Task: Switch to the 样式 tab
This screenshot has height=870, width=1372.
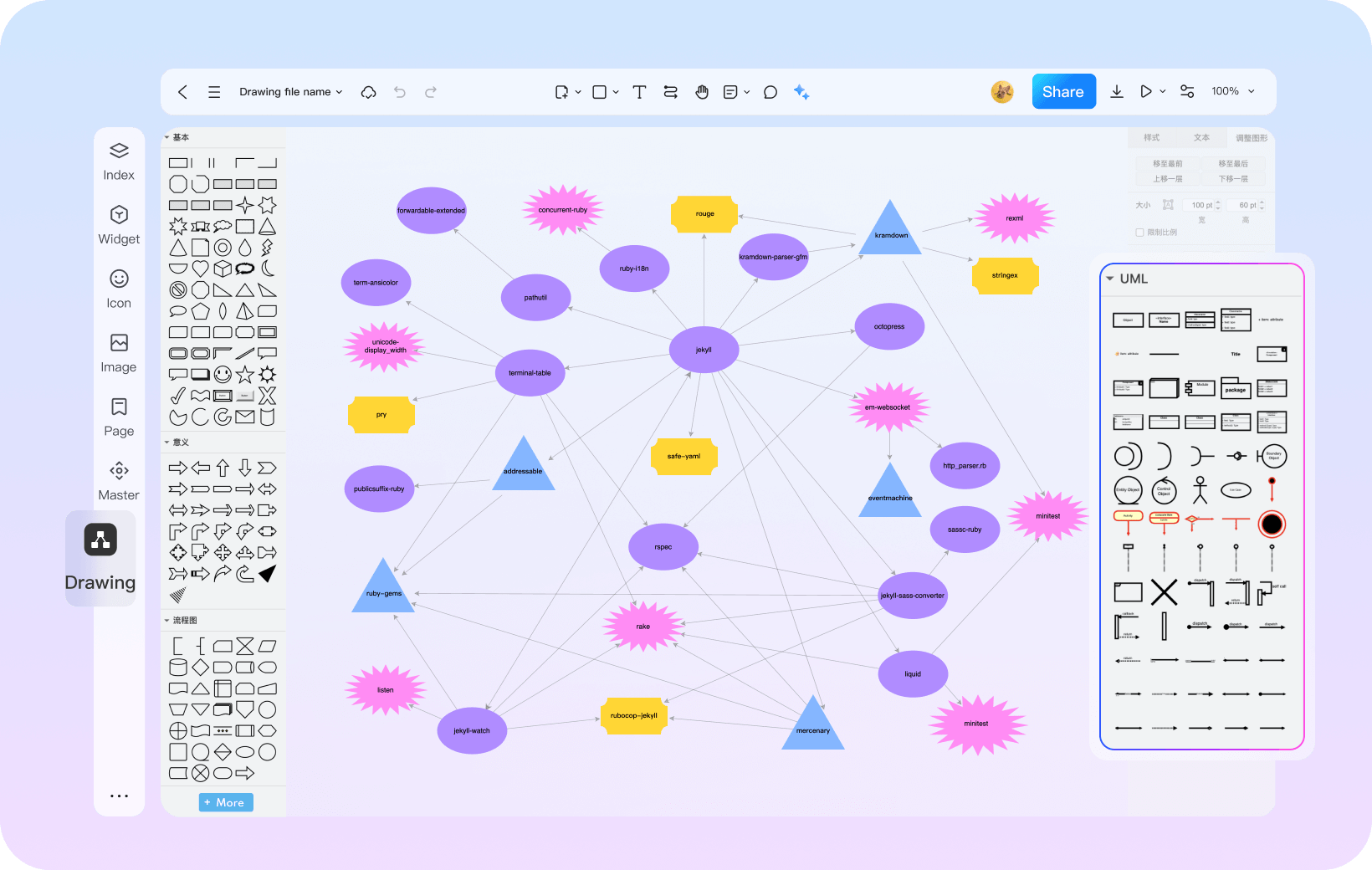Action: (x=1152, y=138)
